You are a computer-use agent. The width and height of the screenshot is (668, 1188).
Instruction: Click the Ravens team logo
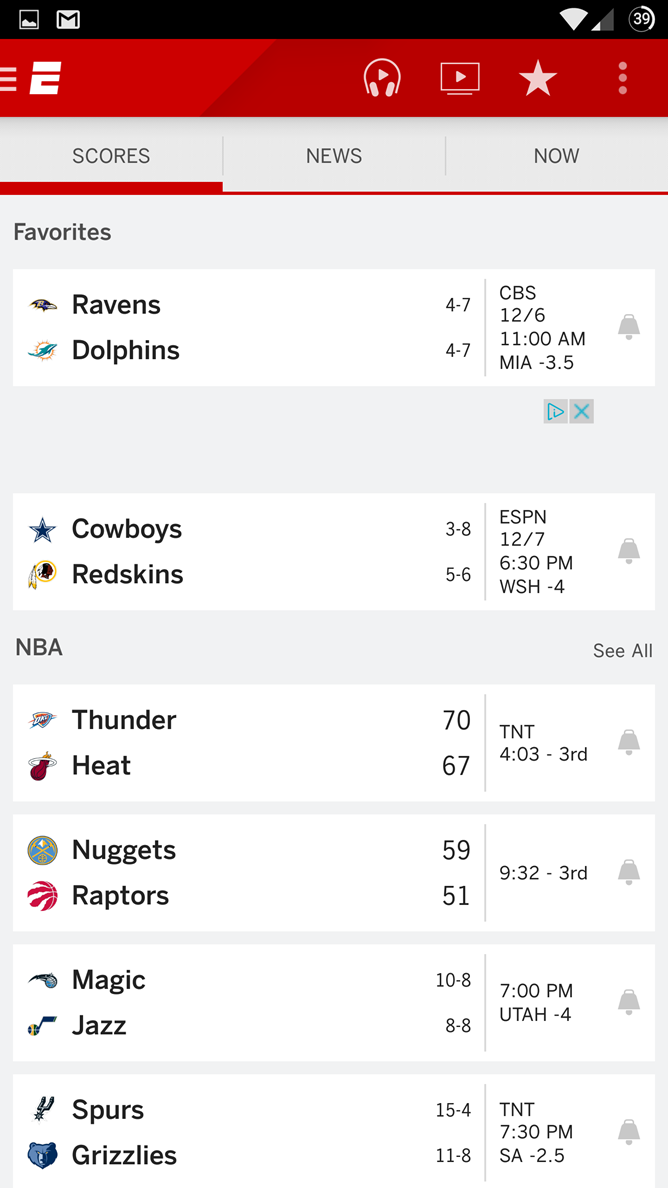40,304
